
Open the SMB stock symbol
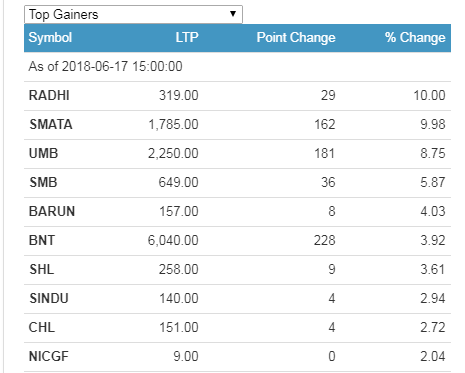(x=43, y=183)
